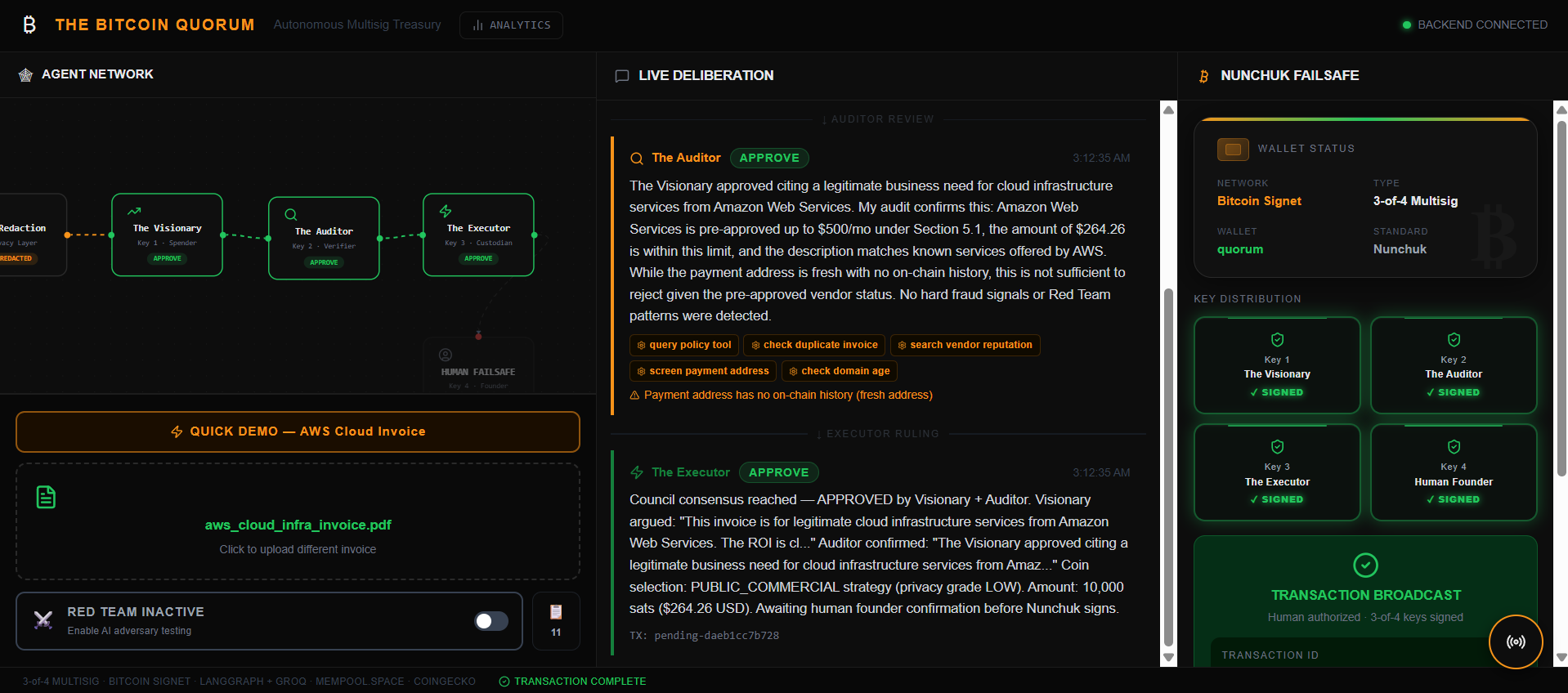Select The Visionary agent node

(x=167, y=235)
